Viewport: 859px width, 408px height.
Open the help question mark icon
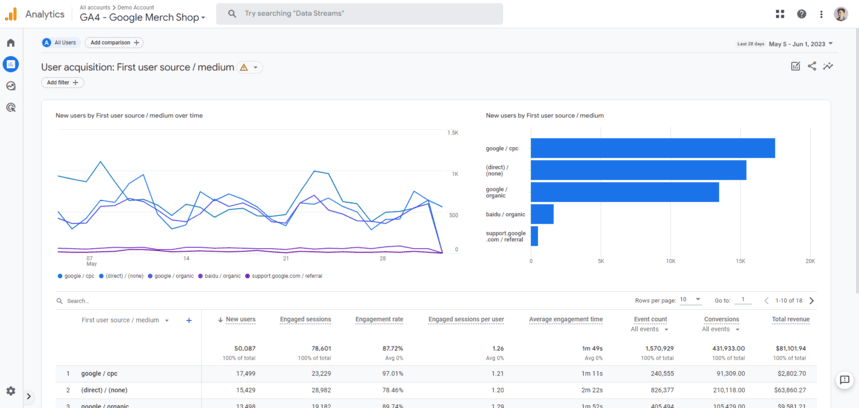coord(801,14)
